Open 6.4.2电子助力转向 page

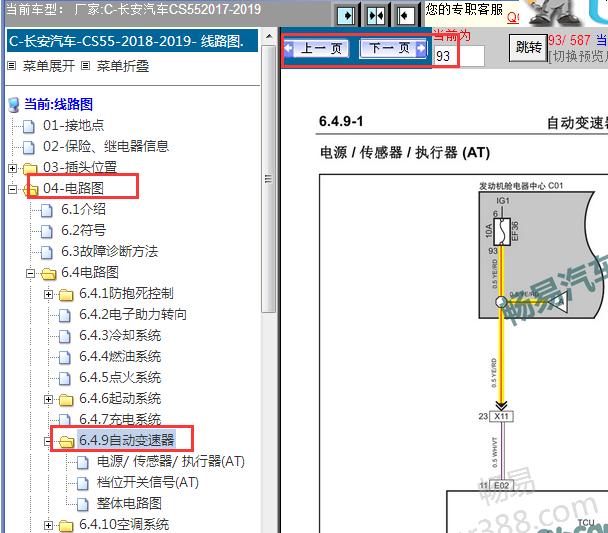pos(133,314)
